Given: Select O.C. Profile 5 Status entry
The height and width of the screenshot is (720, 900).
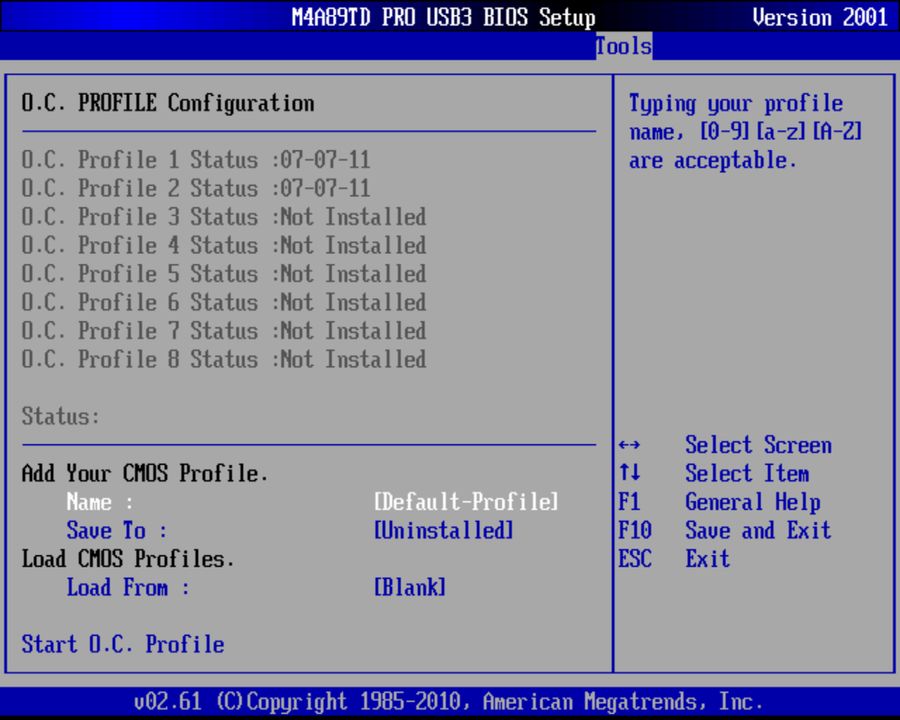Looking at the screenshot, I should click(x=222, y=273).
